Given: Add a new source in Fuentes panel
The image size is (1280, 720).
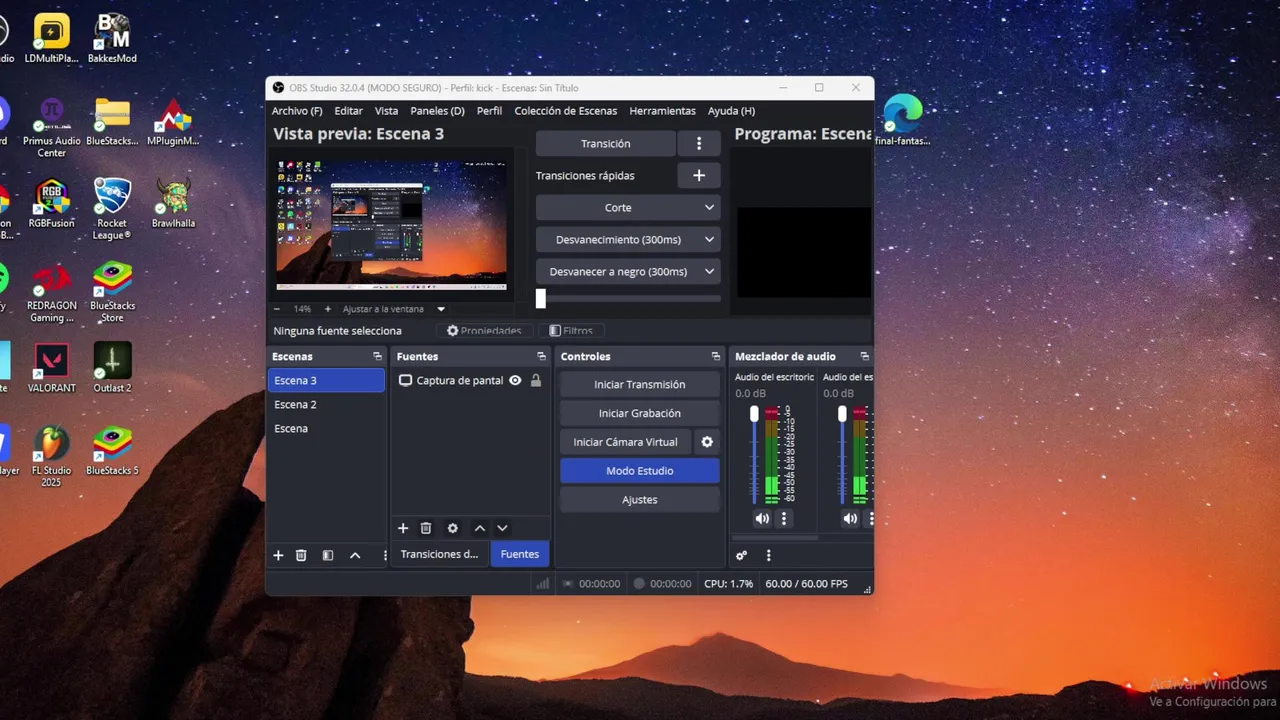Looking at the screenshot, I should tap(403, 528).
